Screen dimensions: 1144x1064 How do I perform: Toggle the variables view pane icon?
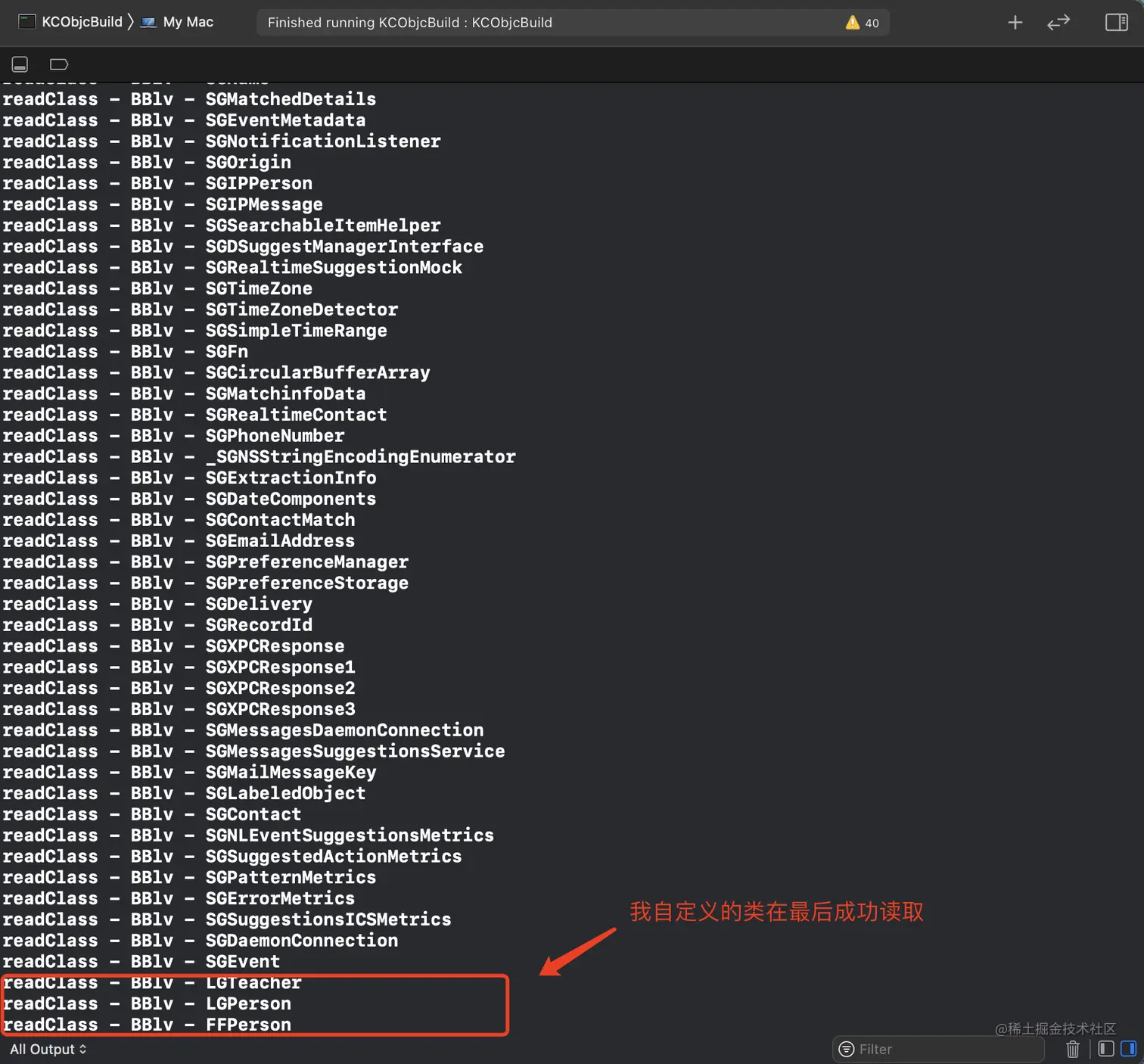point(1105,1049)
